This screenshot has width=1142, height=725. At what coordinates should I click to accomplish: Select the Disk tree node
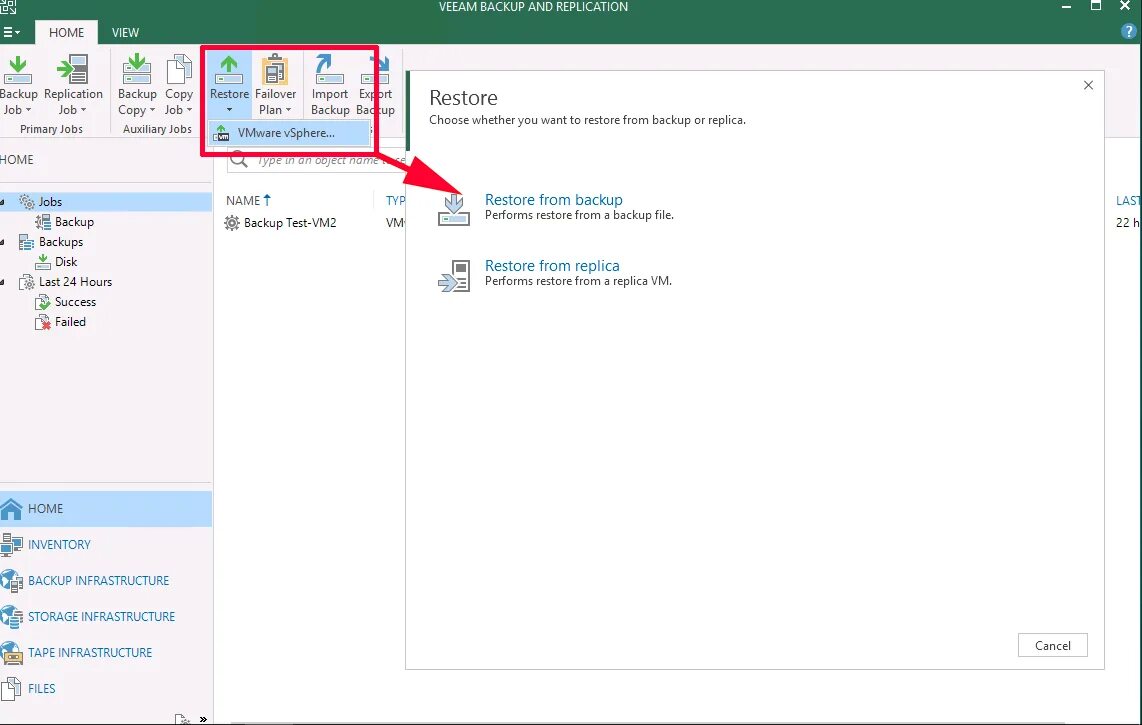tap(66, 262)
